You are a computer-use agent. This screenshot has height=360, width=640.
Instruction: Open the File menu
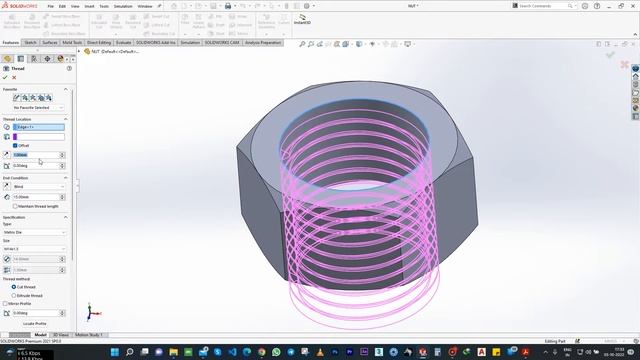pyautogui.click(x=51, y=6)
